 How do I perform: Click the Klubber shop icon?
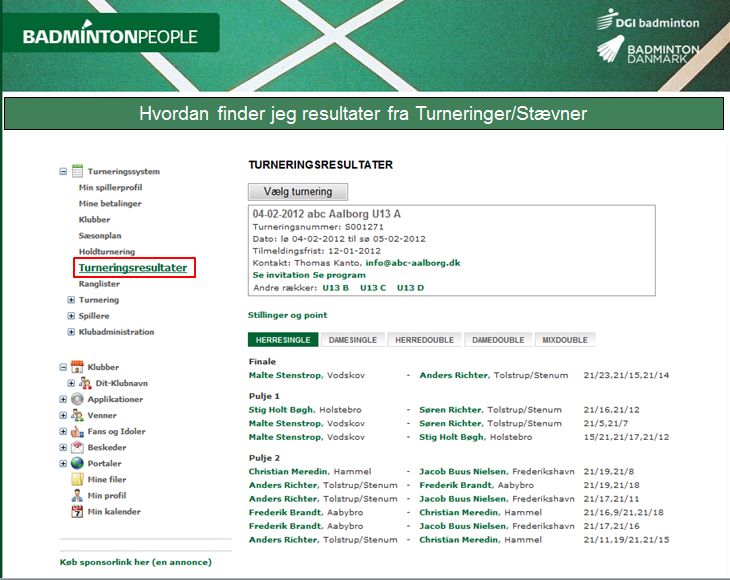click(x=78, y=367)
